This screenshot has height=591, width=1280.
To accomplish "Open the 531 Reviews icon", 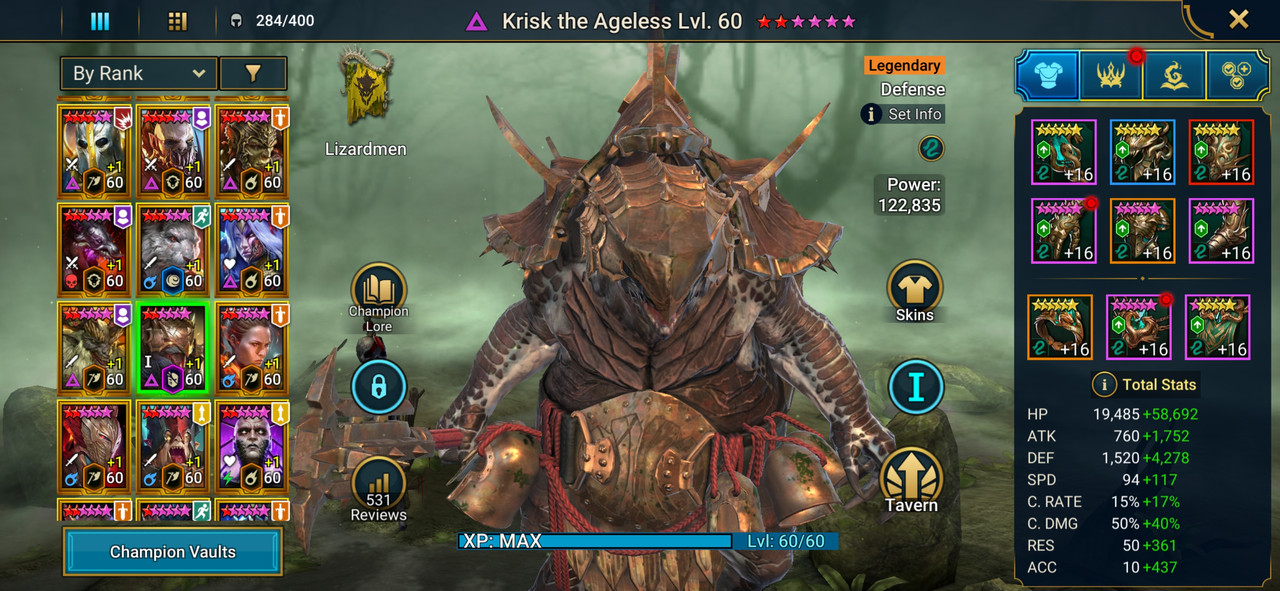I will tap(378, 484).
